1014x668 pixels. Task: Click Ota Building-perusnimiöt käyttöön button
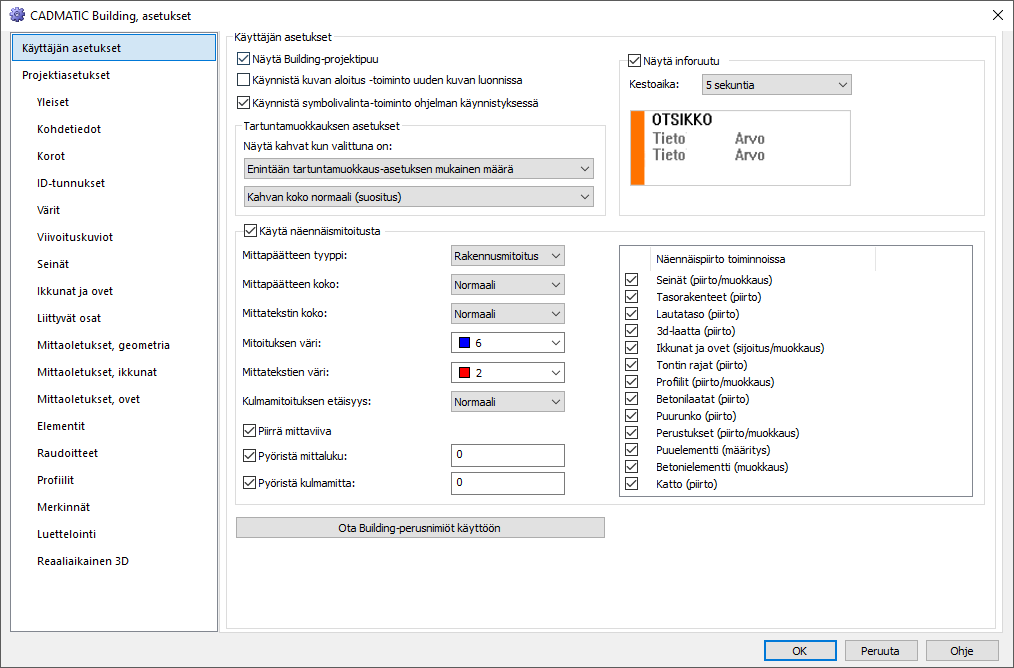point(420,527)
